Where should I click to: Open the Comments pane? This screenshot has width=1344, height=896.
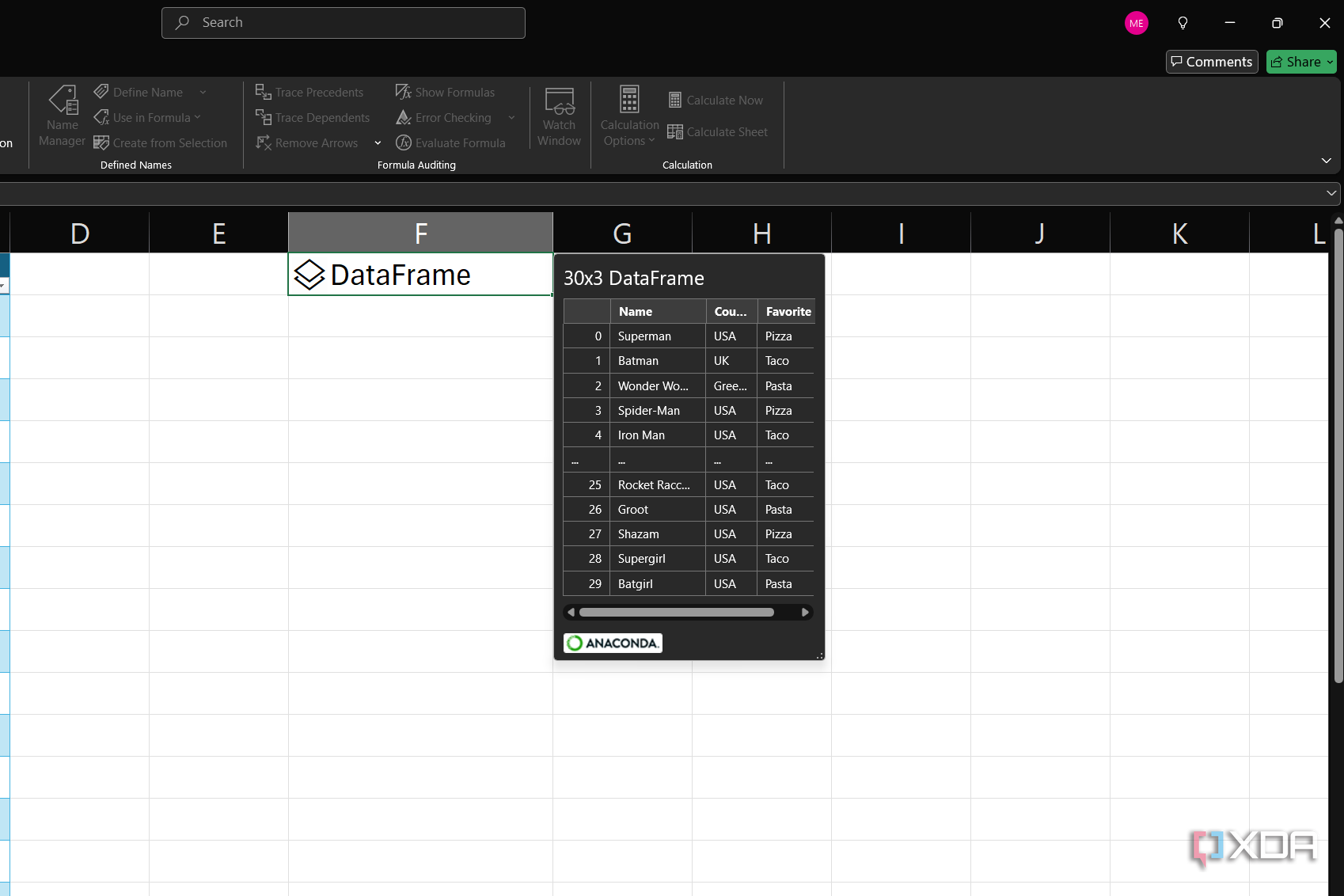pyautogui.click(x=1212, y=62)
